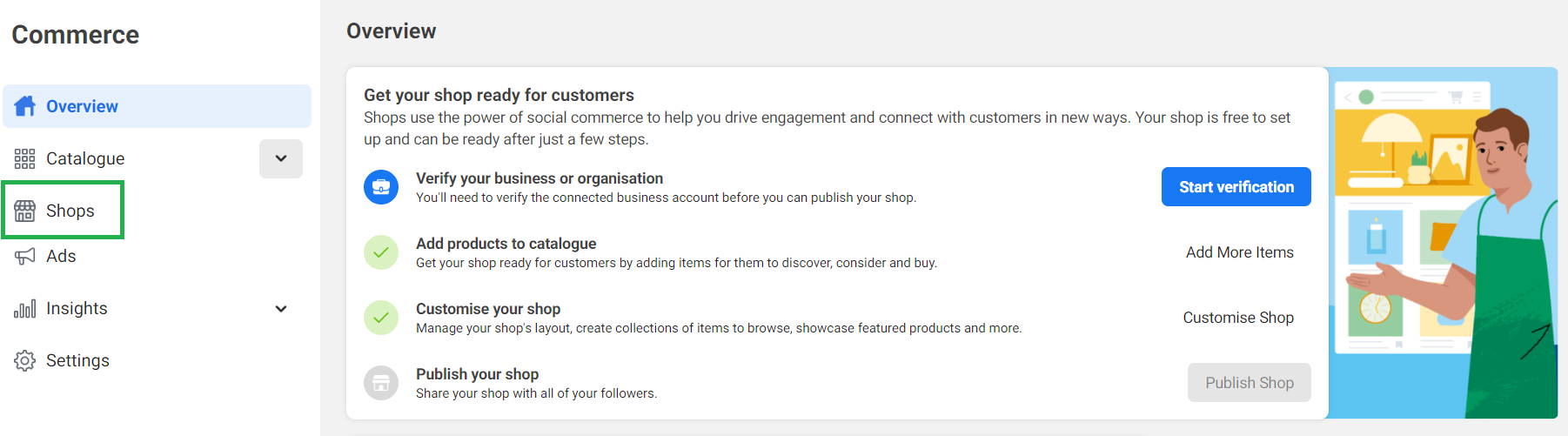Expand the Catalogue dropdown arrow

(281, 158)
